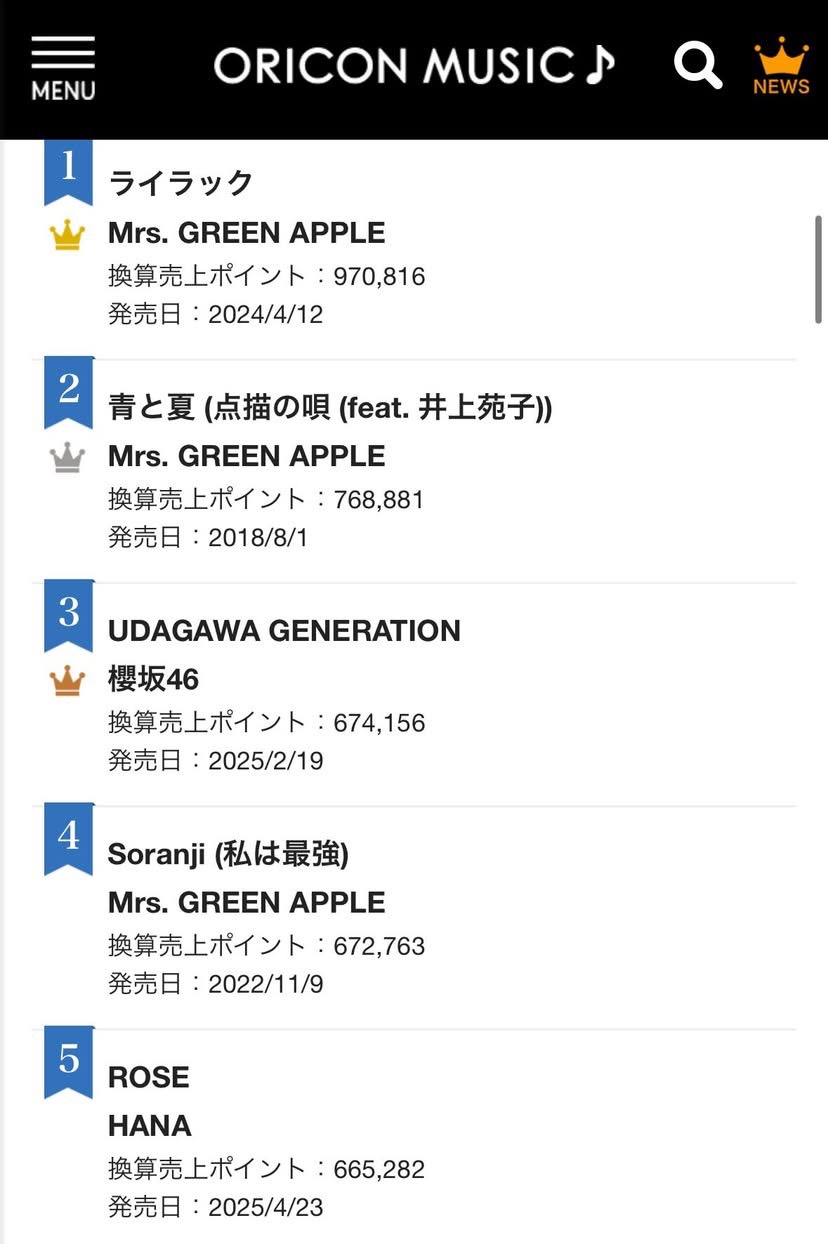Screen dimensions: 828x1244
Task: Click the blue rank 5 ribbon badge
Action: [x=68, y=1062]
